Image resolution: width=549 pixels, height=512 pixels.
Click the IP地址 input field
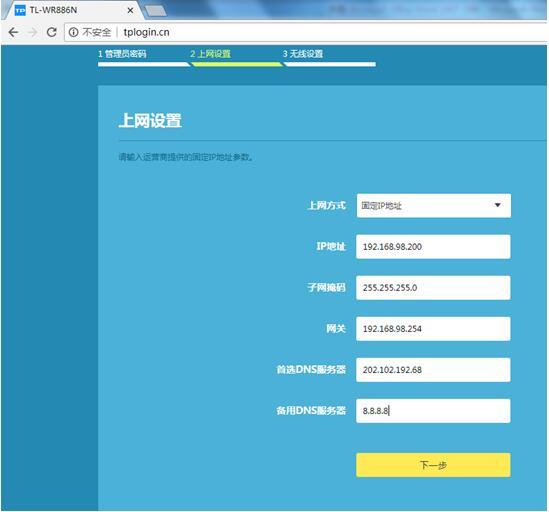433,247
